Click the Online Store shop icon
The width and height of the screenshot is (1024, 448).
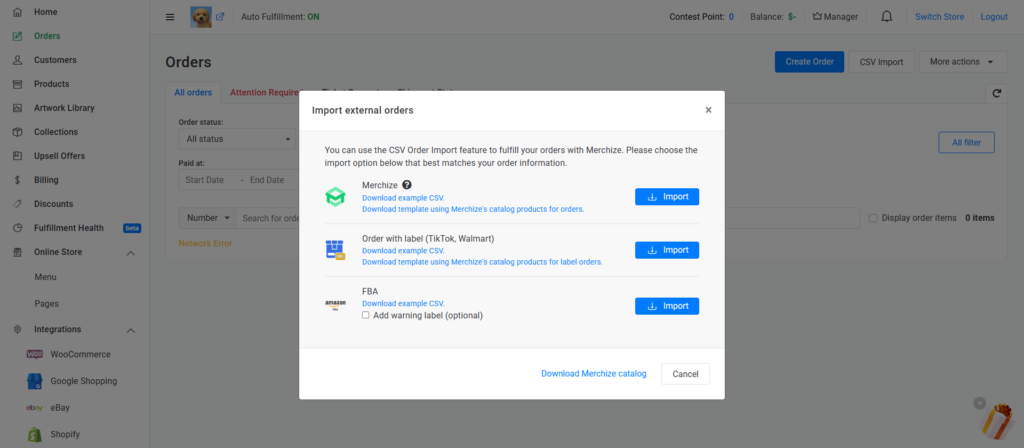18,252
